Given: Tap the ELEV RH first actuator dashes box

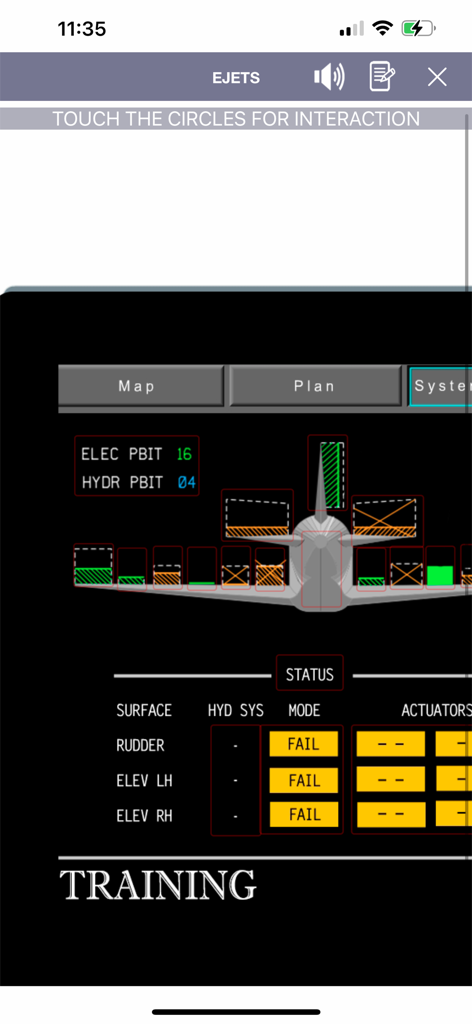Looking at the screenshot, I should [390, 814].
